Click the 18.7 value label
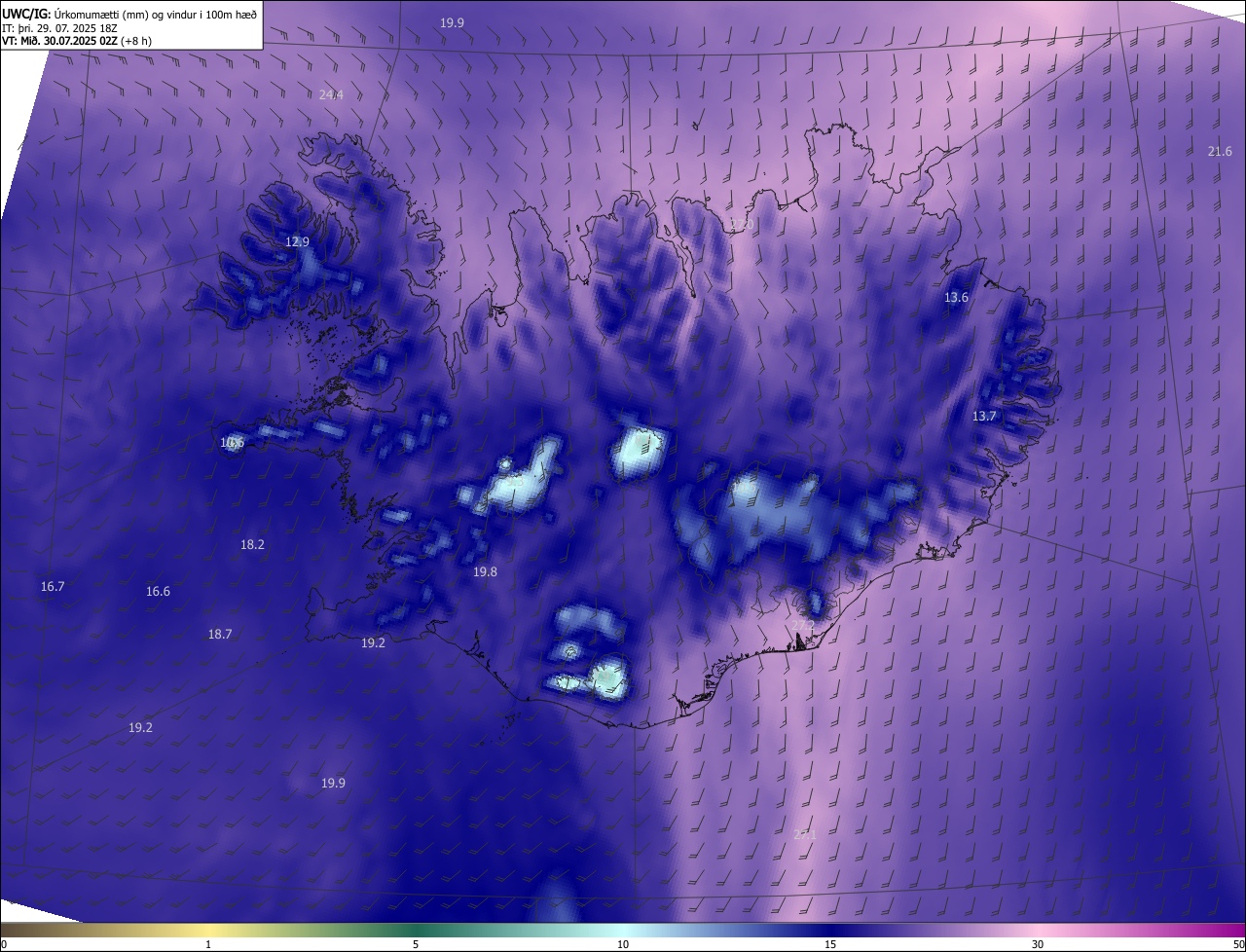 coord(220,634)
